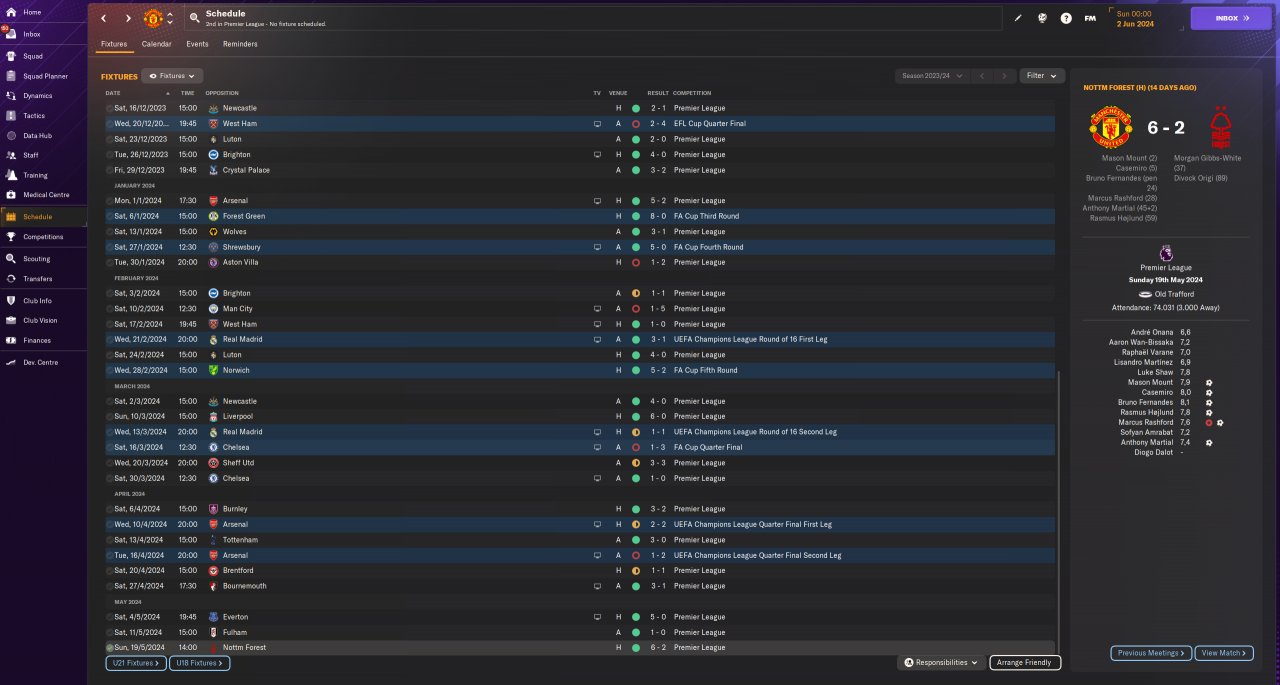Click View Match button

1224,653
